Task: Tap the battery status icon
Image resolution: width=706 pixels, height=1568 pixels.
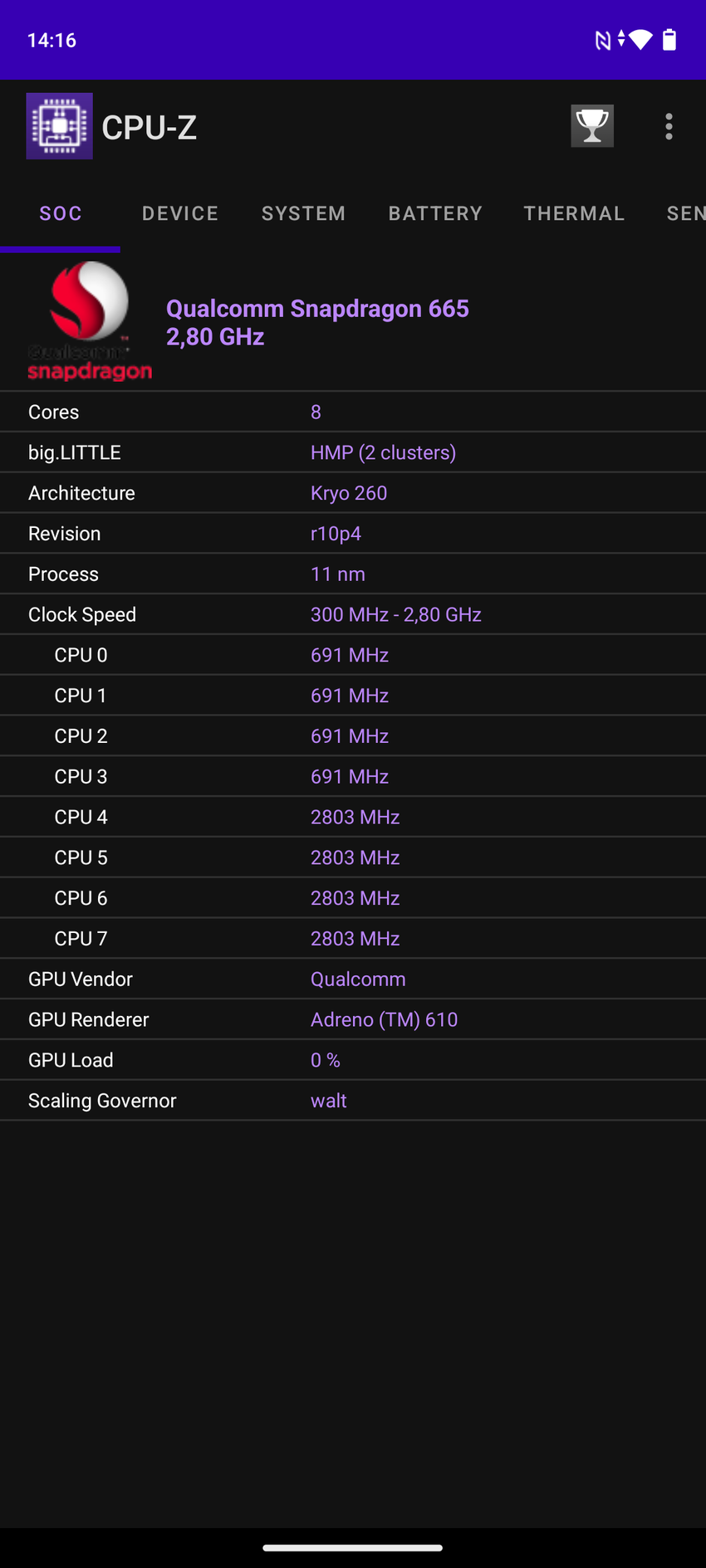Action: pyautogui.click(x=669, y=40)
